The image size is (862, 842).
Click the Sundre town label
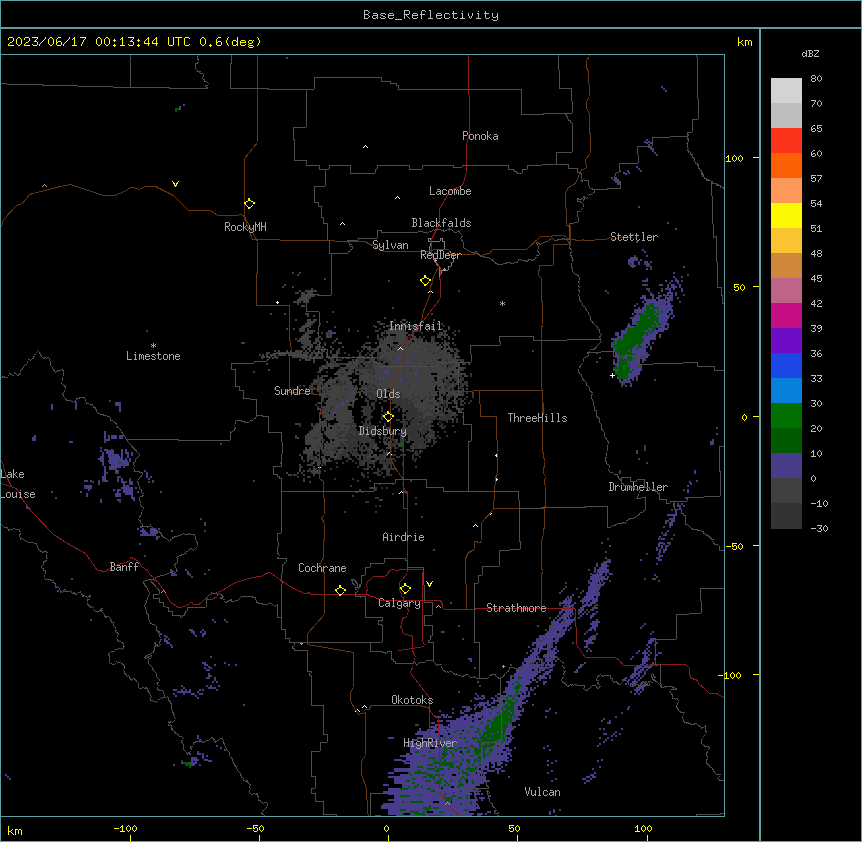coord(292,391)
